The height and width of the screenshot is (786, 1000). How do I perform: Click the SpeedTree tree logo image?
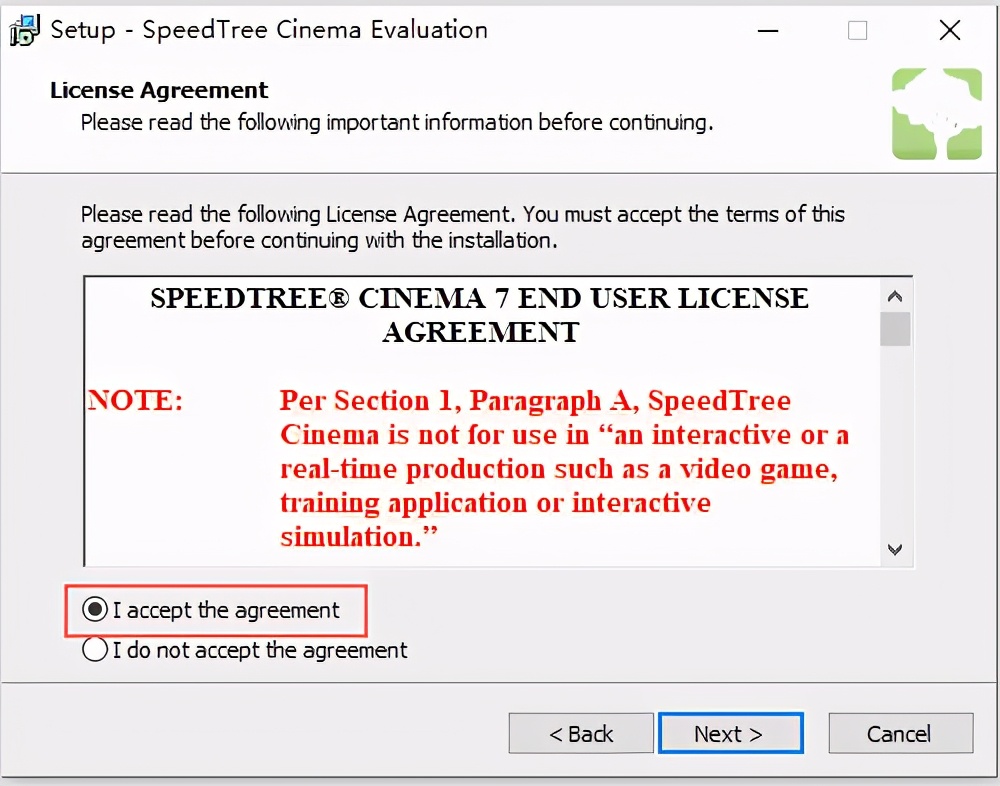pyautogui.click(x=936, y=112)
